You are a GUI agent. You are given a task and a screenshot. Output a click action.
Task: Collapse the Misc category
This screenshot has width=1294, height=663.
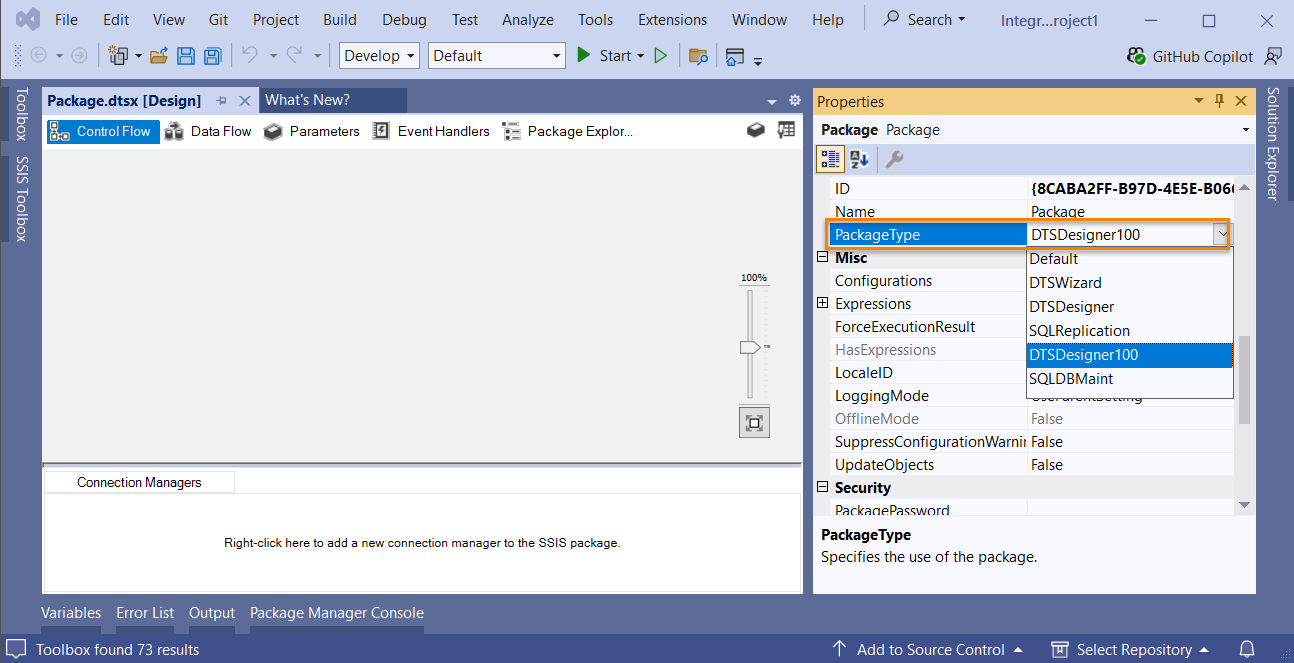[822, 258]
